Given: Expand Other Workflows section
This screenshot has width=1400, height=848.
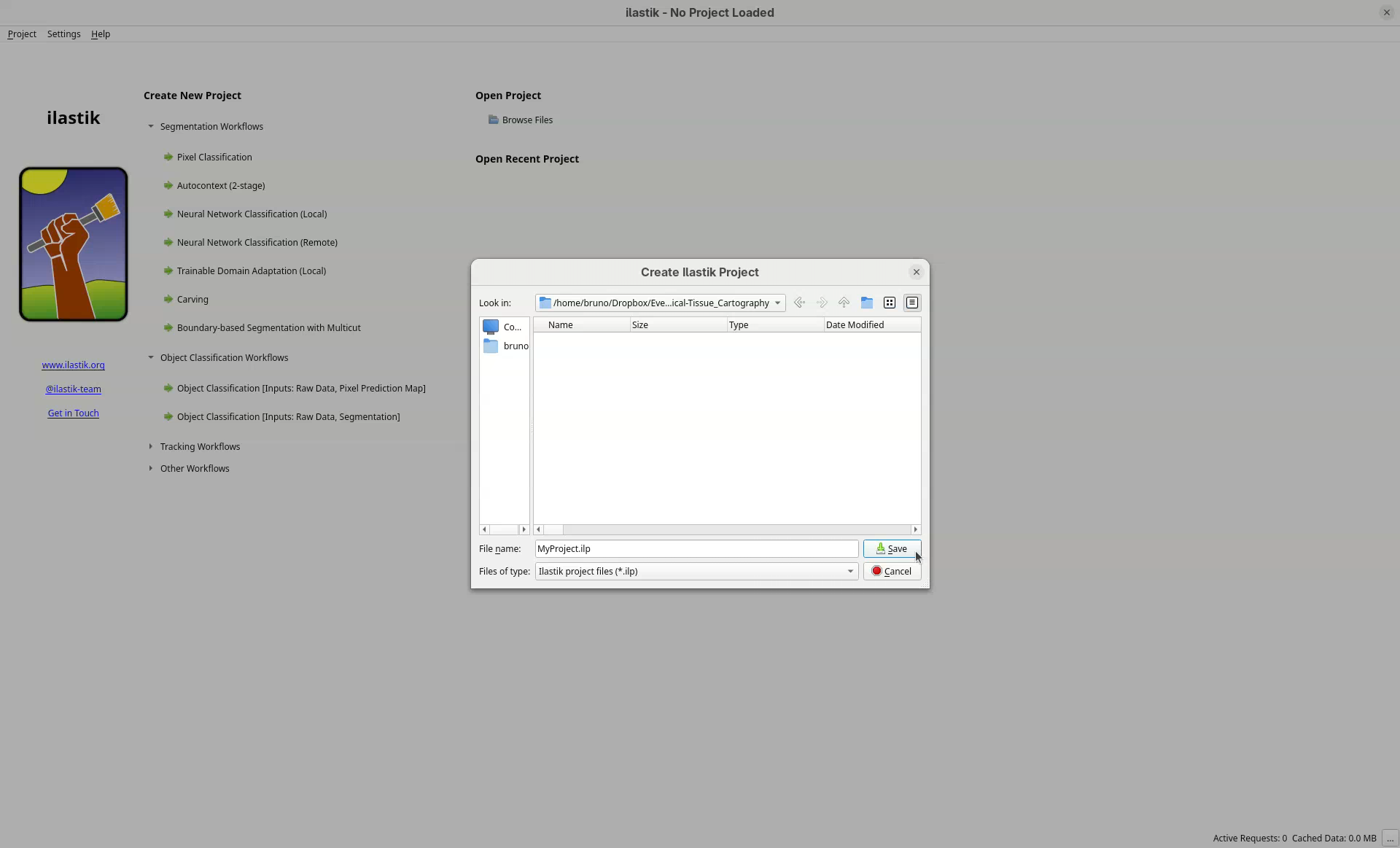Looking at the screenshot, I should 151,468.
